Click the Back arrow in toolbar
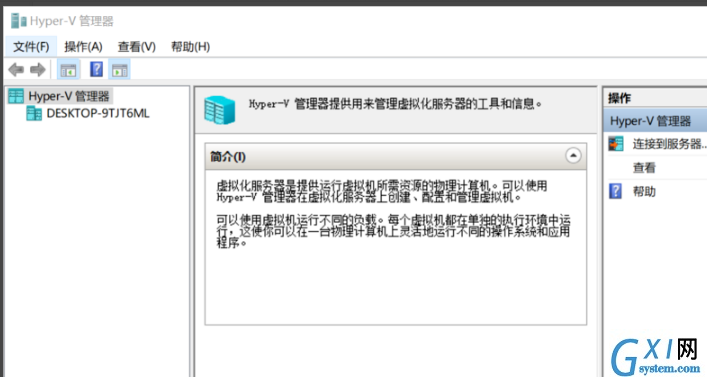The height and width of the screenshot is (377, 707). (16, 69)
